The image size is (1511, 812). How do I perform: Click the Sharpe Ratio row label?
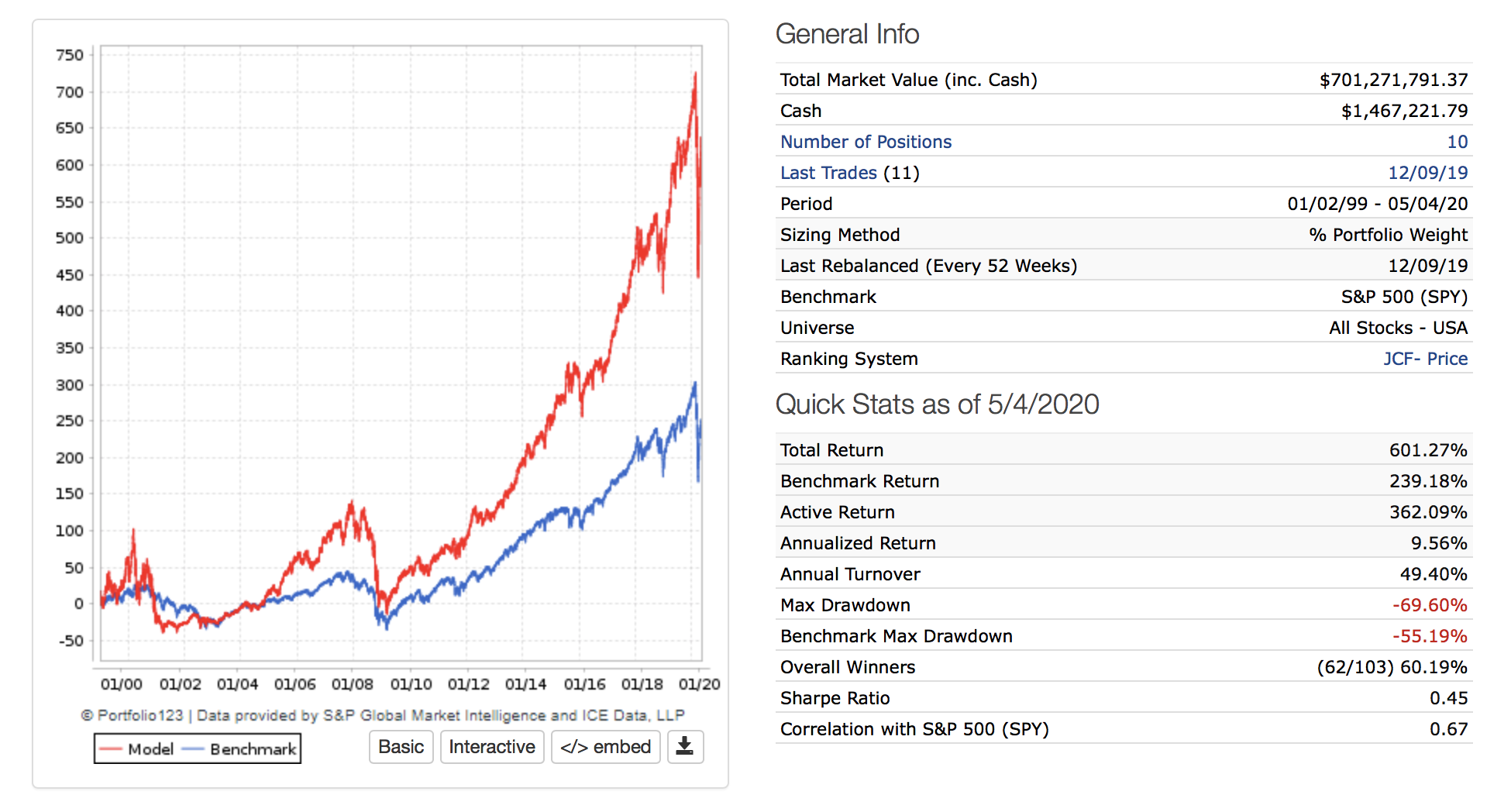click(835, 698)
